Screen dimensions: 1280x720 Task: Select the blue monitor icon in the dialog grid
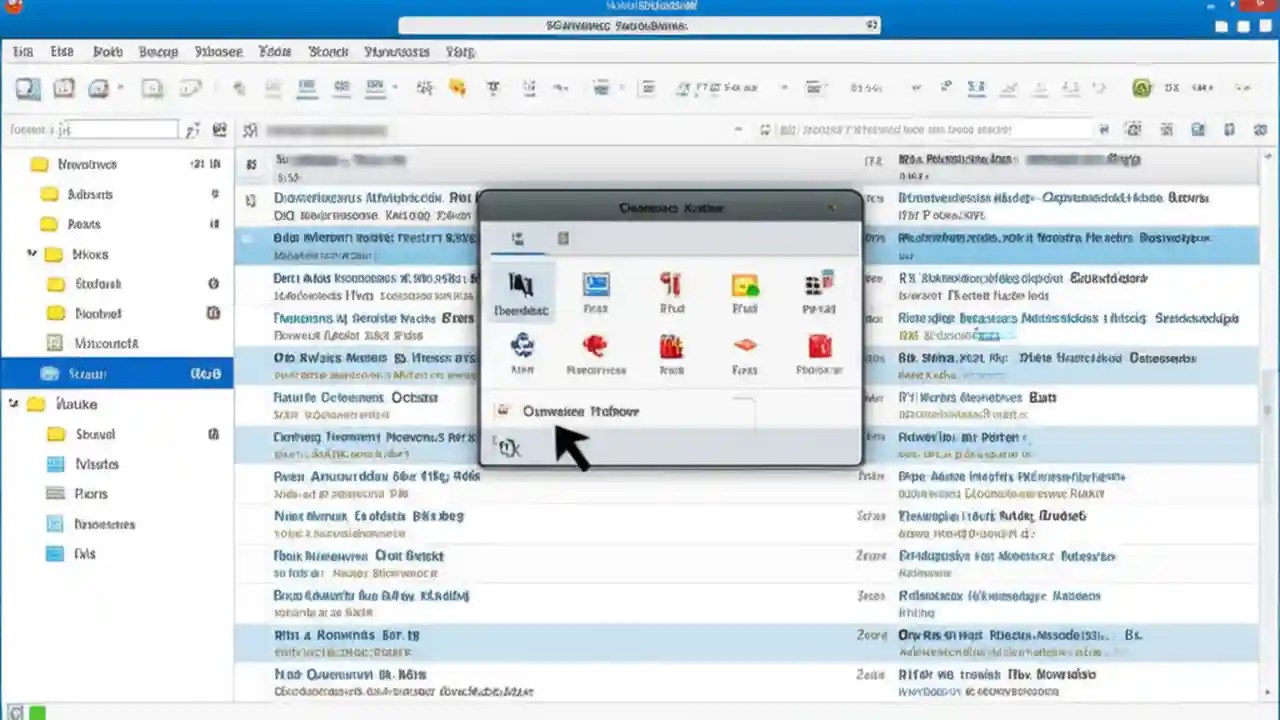(x=596, y=285)
